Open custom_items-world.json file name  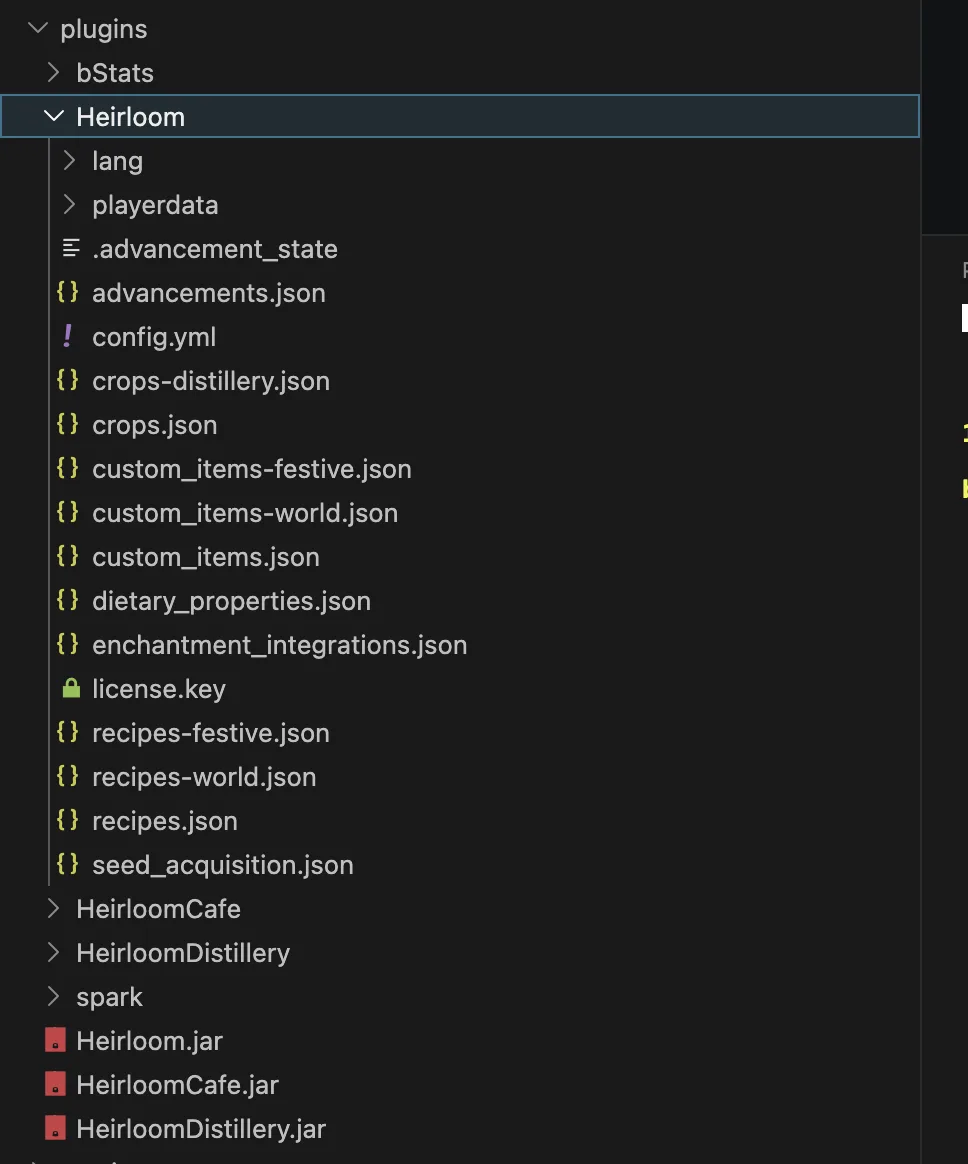coord(245,513)
